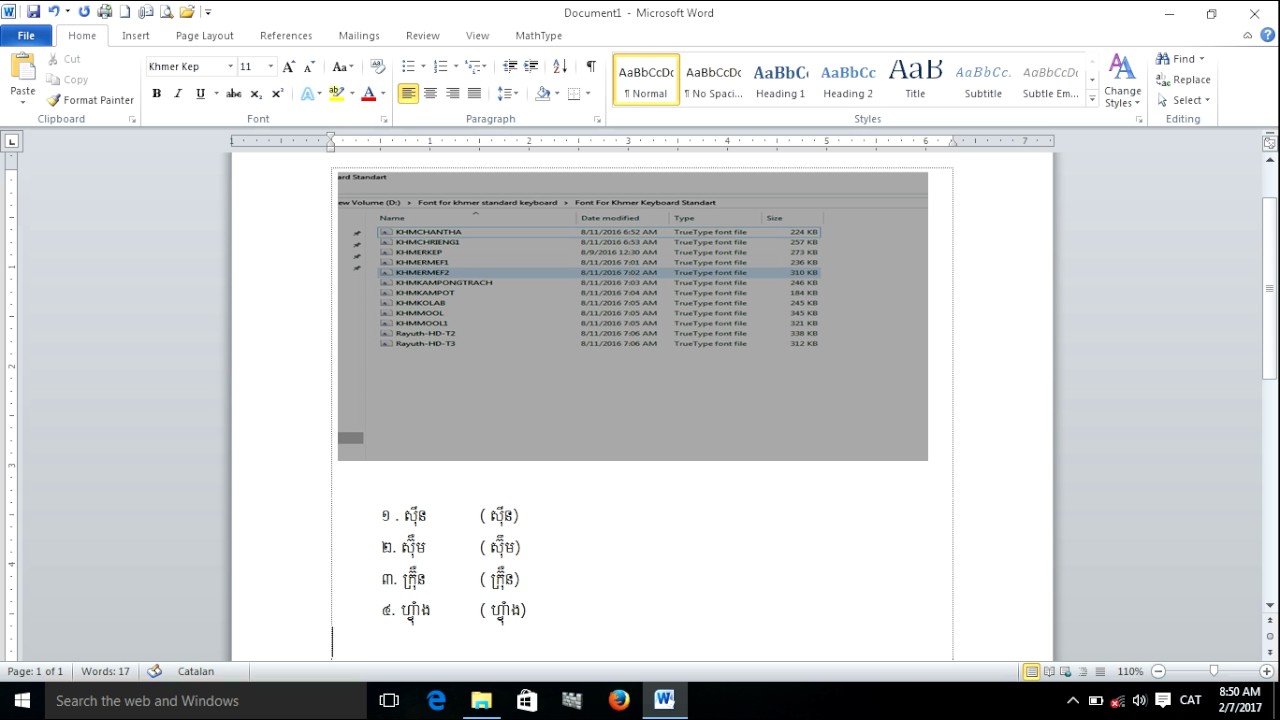Apply superscript formatting
Screen dimensions: 1280x720
pyautogui.click(x=277, y=93)
